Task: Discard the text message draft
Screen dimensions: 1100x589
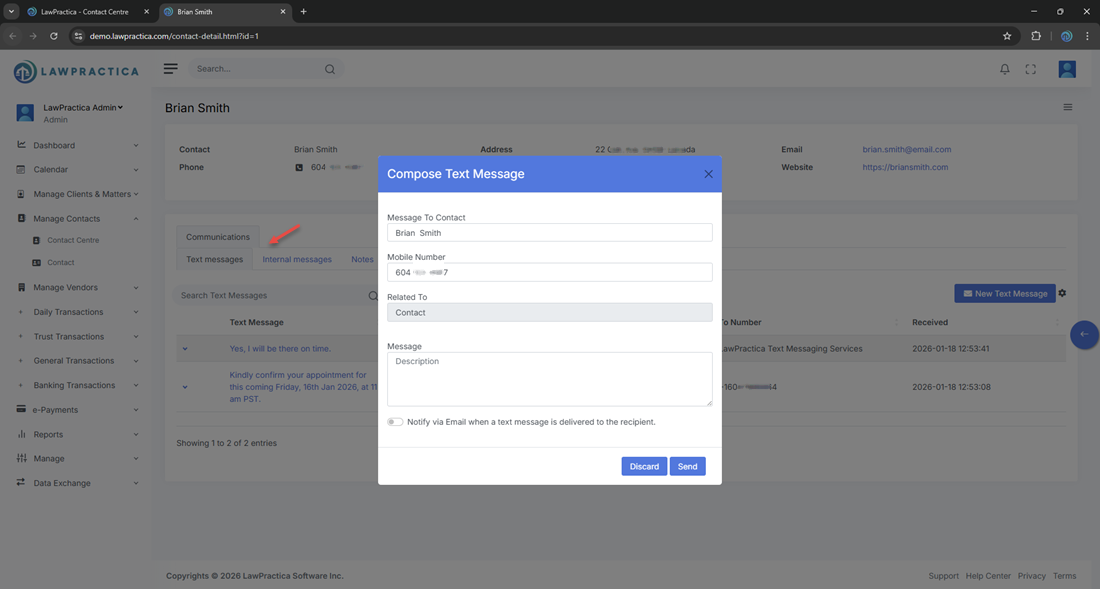Action: coord(644,467)
